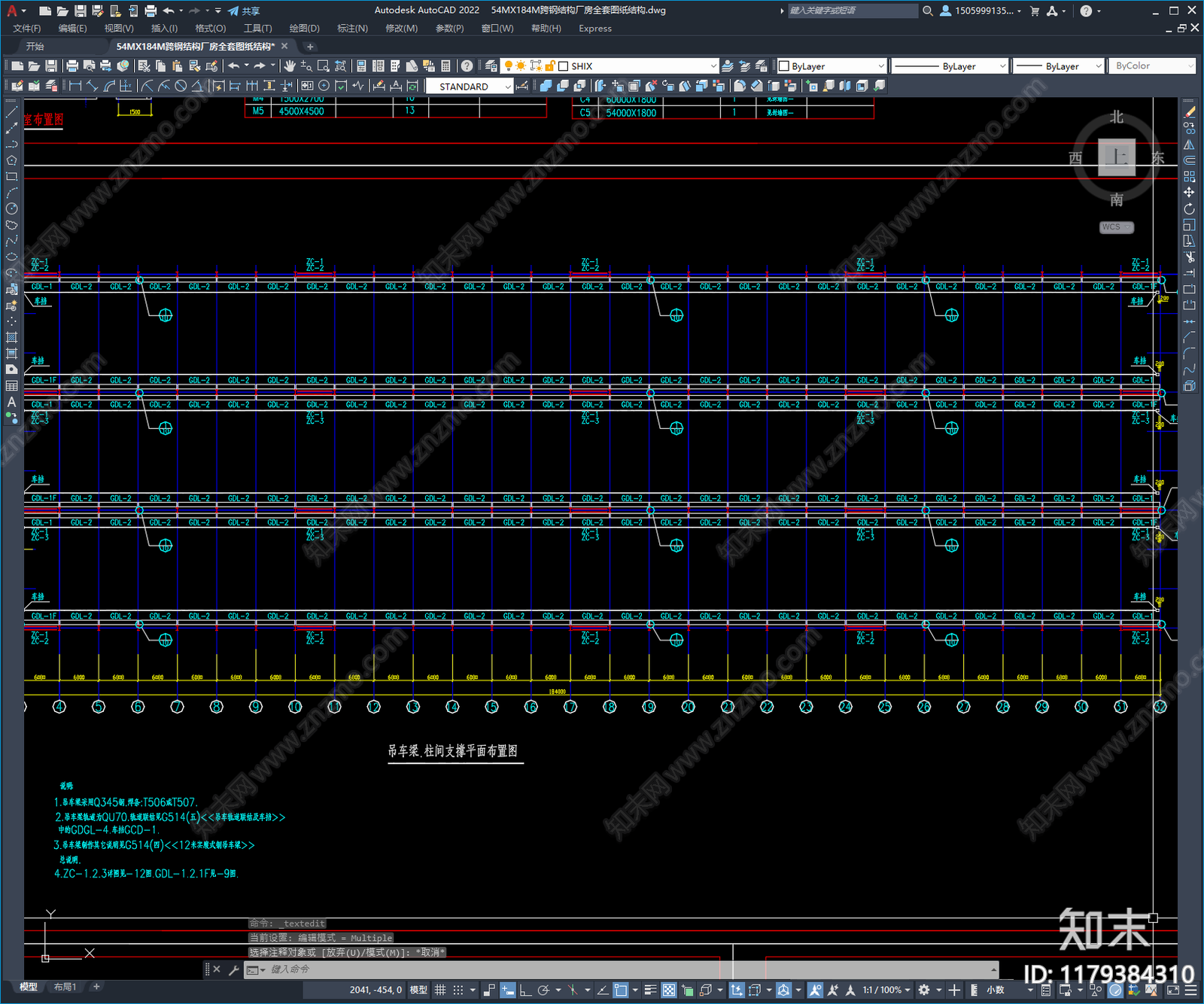Click the customize wrench icon in command line
Image resolution: width=1204 pixels, height=1004 pixels.
233,969
